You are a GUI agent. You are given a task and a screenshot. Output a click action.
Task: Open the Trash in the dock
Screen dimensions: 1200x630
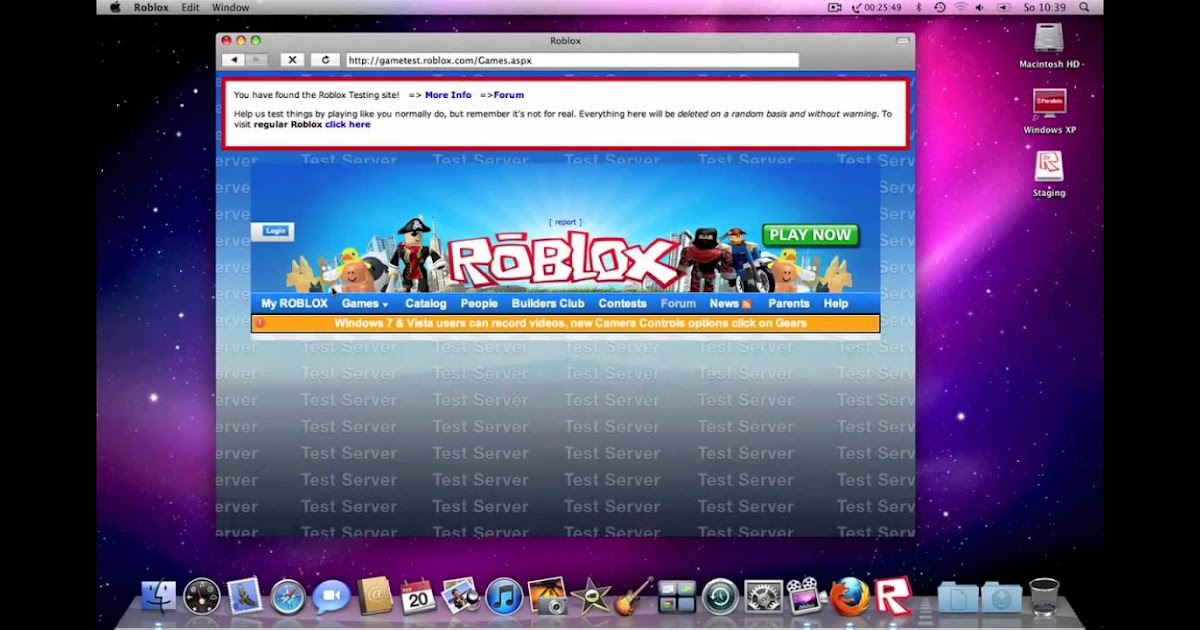click(1044, 597)
